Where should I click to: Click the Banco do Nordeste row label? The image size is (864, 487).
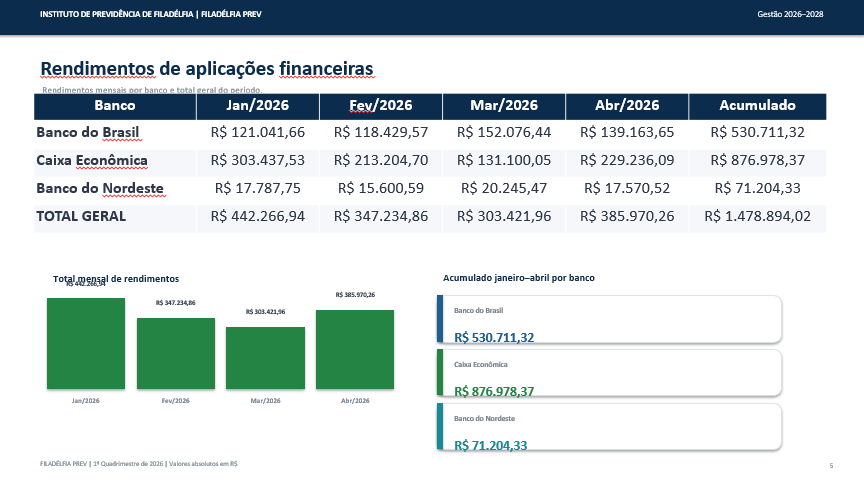(100, 188)
